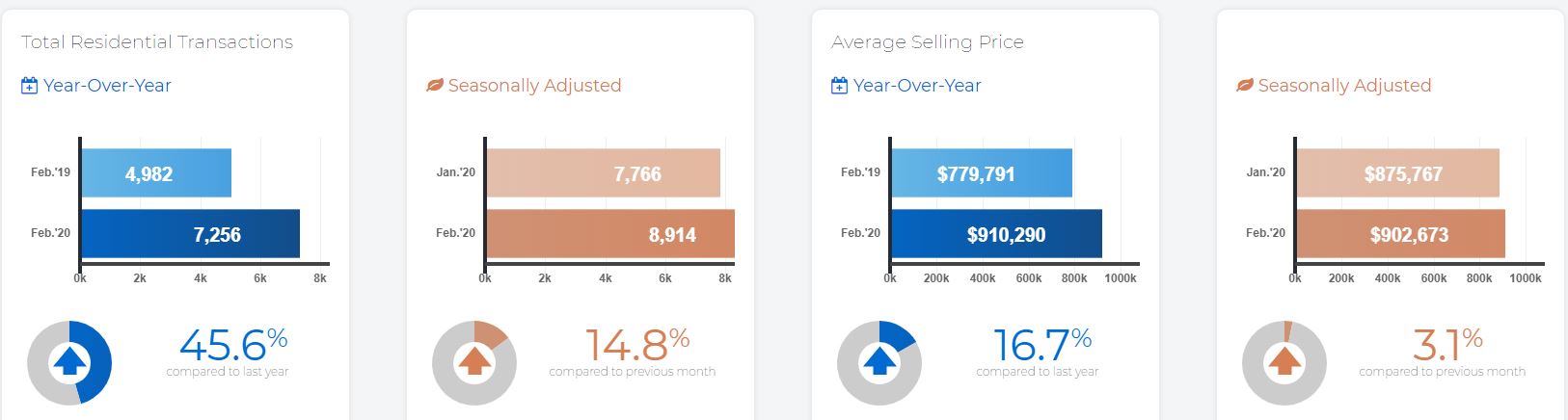
Task: Click calendar icon beside Average Selling Price Year-Over-Year
Action: pyautogui.click(x=840, y=86)
